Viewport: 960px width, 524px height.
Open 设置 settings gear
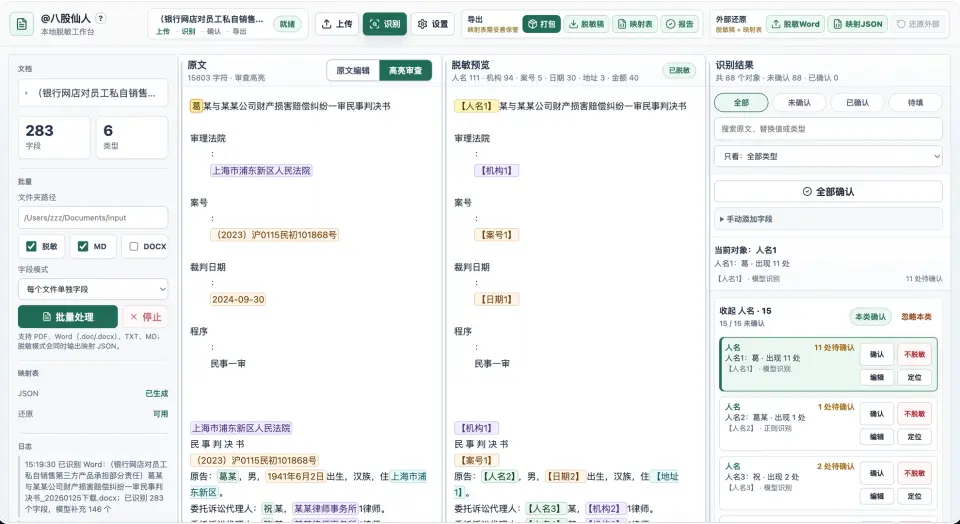433,24
